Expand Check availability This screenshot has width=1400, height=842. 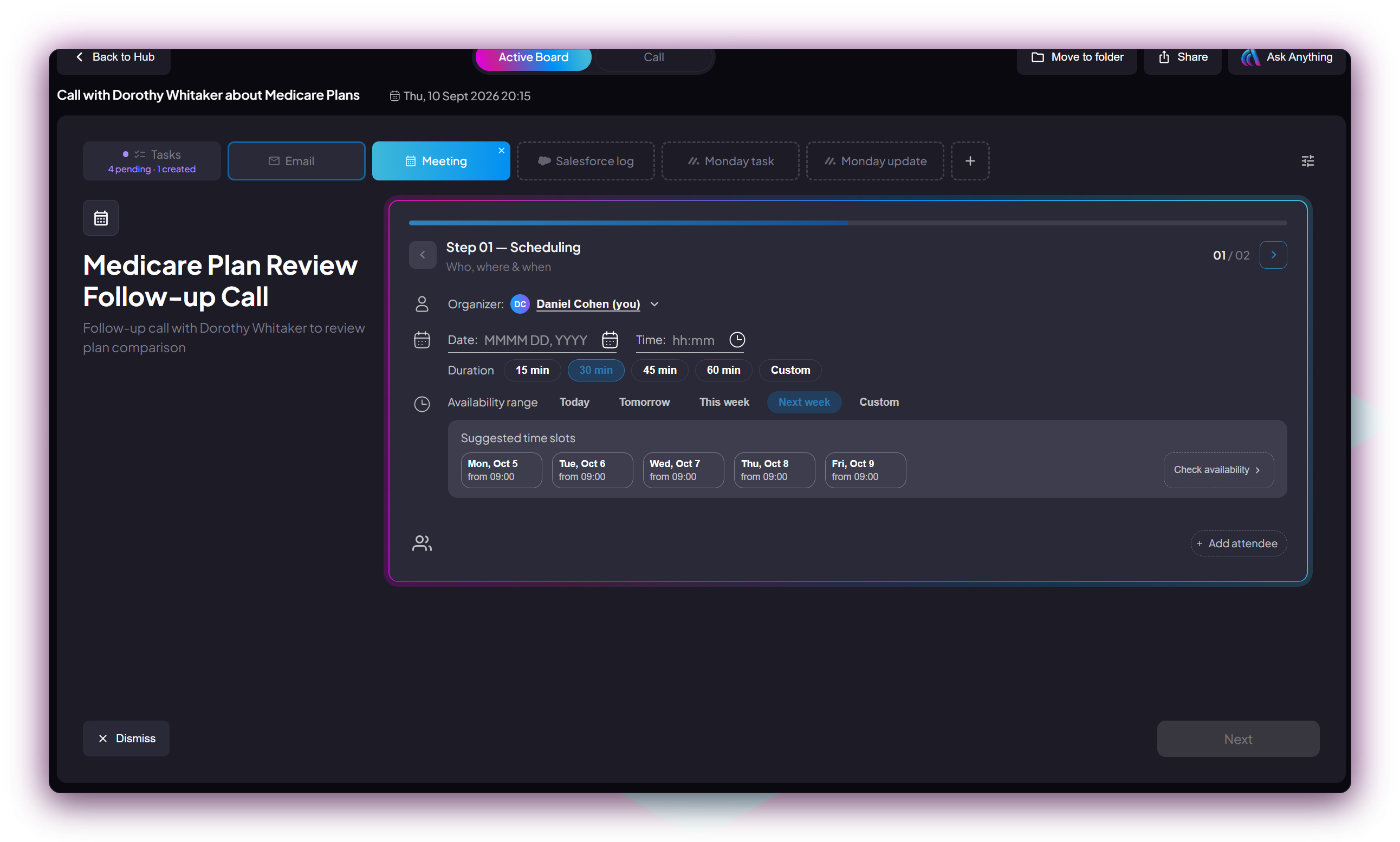1218,470
